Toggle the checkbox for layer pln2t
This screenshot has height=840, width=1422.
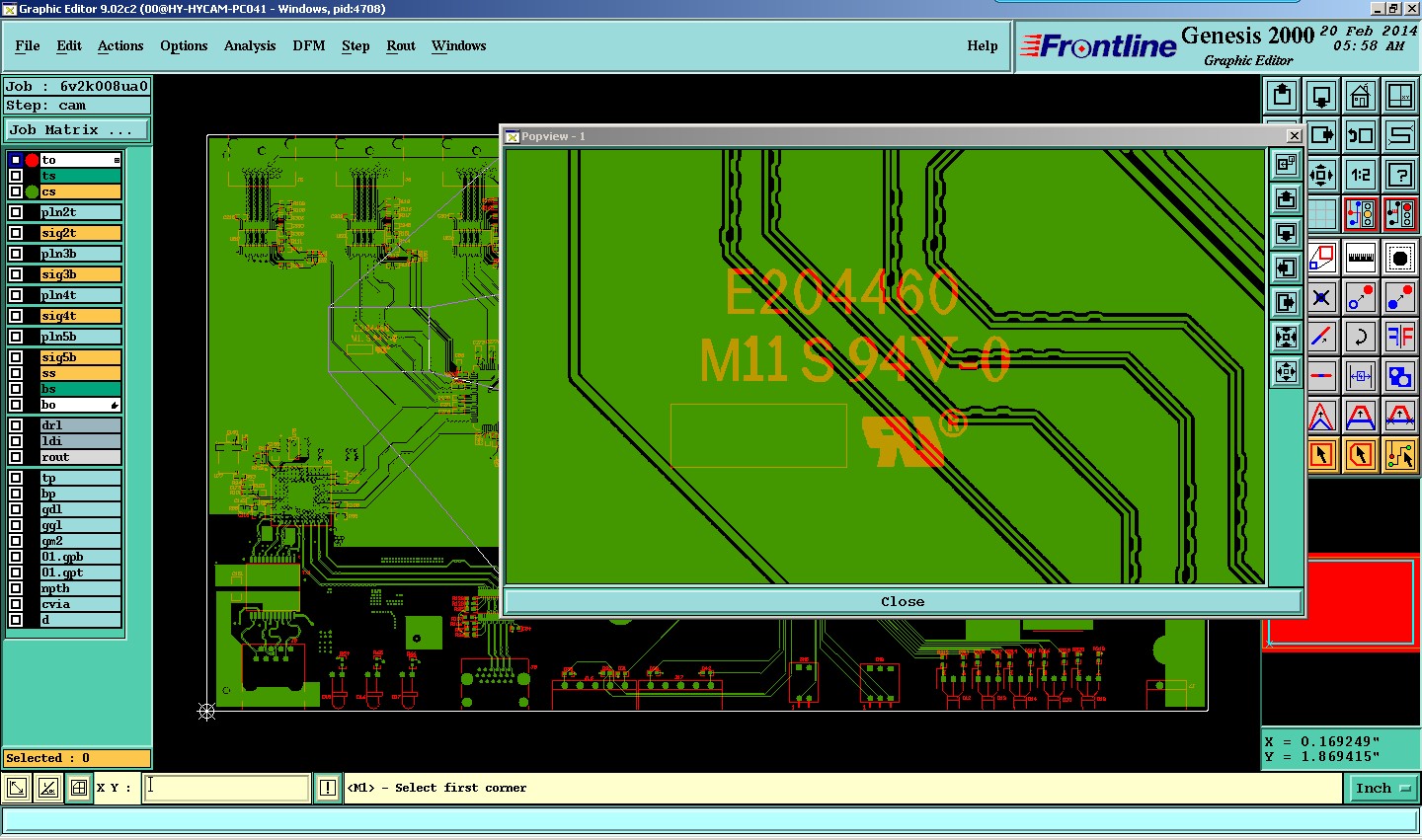tap(16, 212)
